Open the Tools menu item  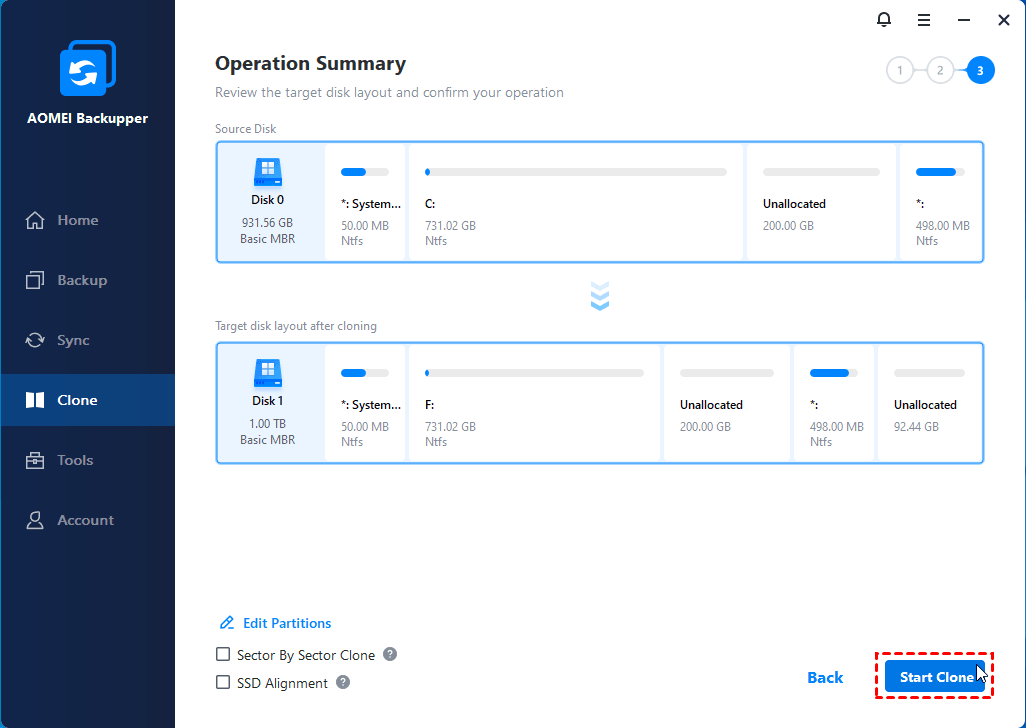point(88,460)
